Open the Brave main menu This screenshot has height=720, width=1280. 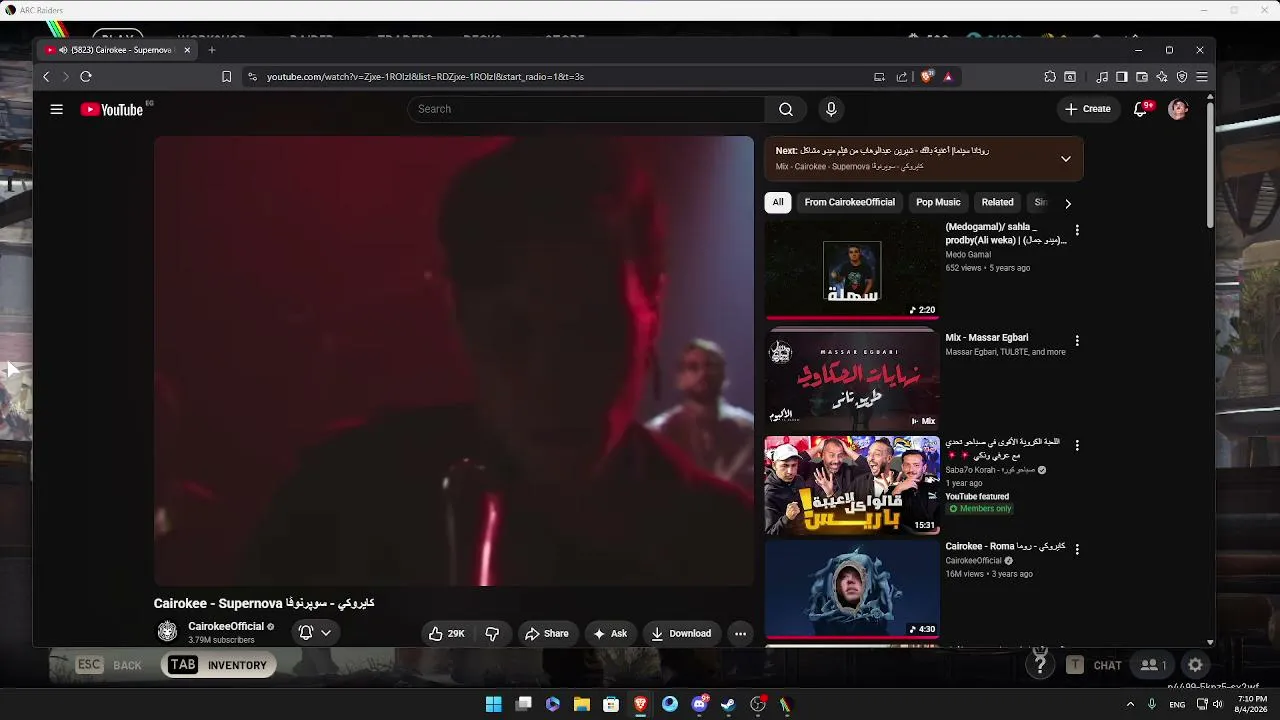click(x=1202, y=76)
